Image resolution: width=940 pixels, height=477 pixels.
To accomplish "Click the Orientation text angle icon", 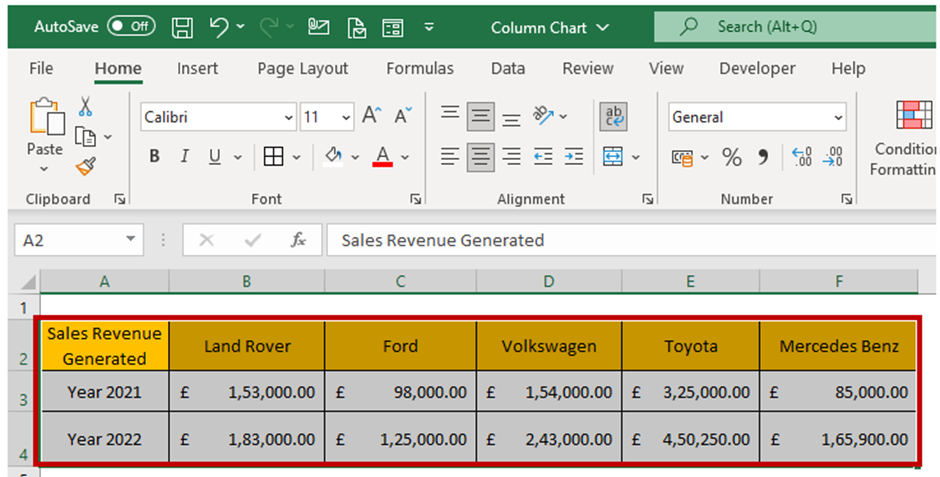I will [x=543, y=116].
